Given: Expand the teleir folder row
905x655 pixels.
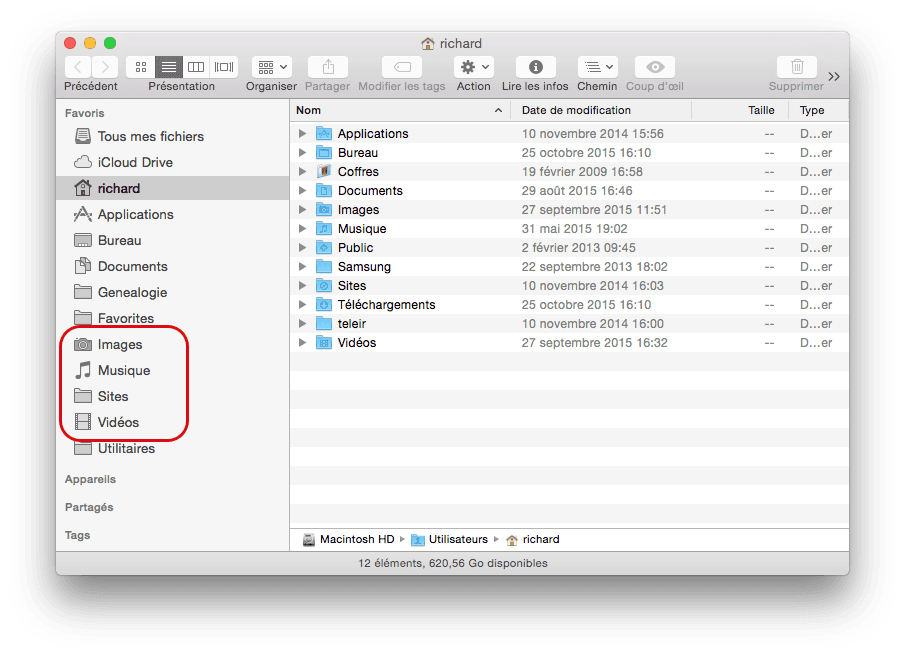Looking at the screenshot, I should (x=302, y=324).
